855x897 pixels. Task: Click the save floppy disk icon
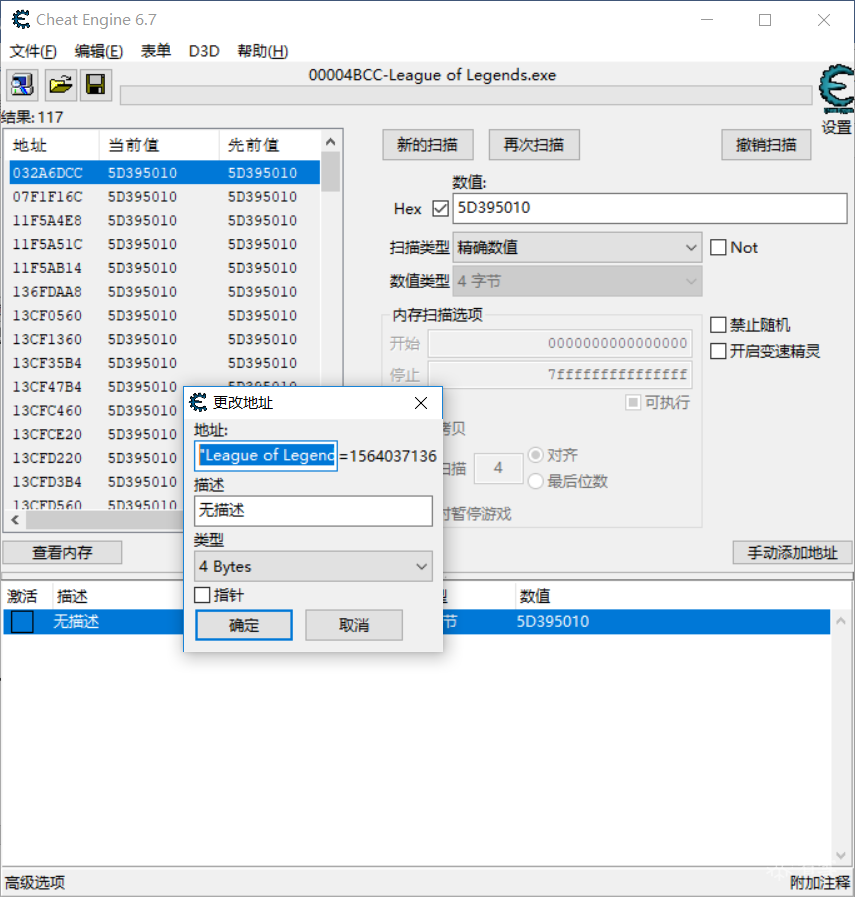(x=96, y=85)
